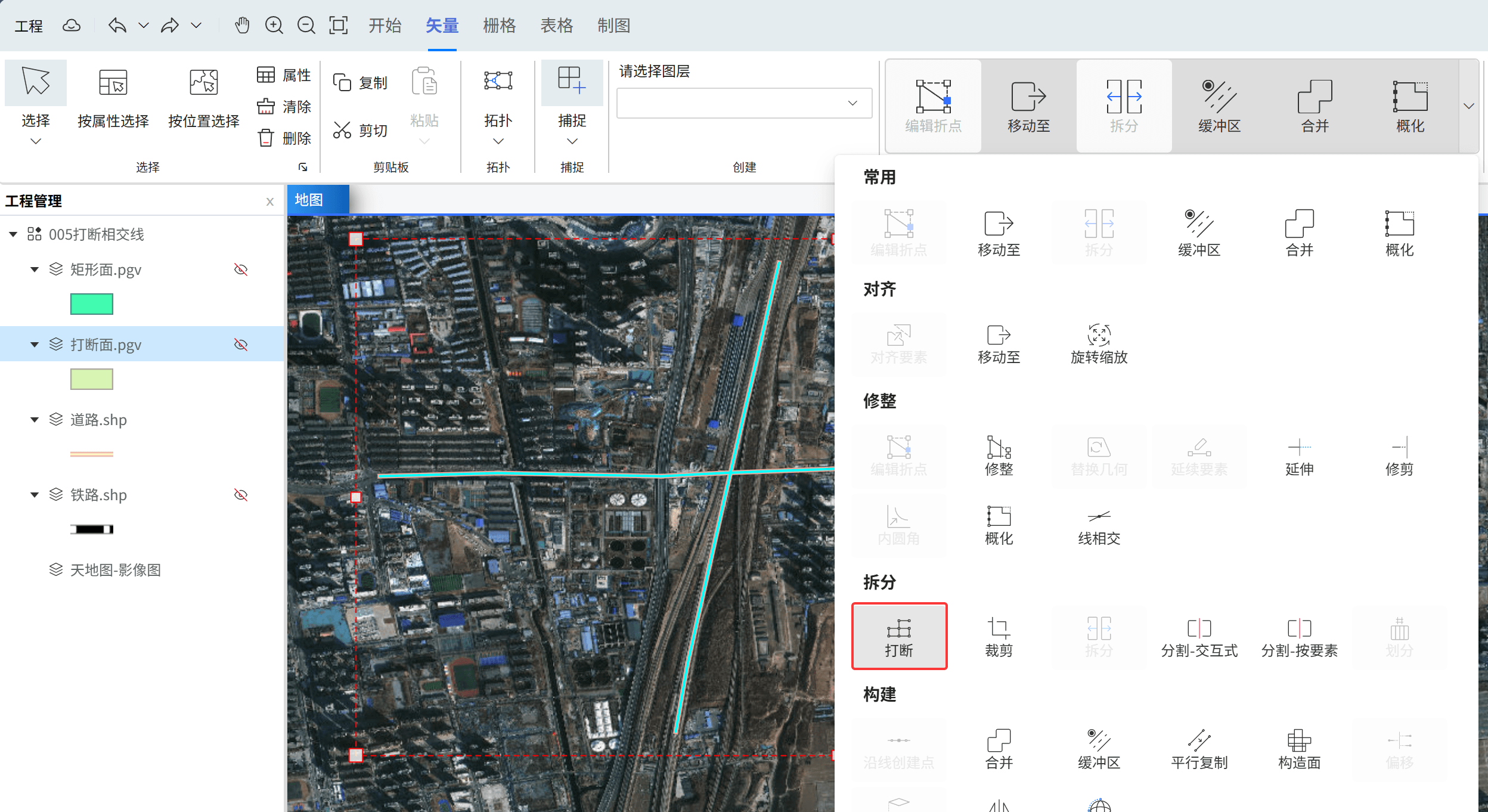1488x812 pixels.
Task: Select the 天地图-影像图 layer
Action: [x=116, y=570]
